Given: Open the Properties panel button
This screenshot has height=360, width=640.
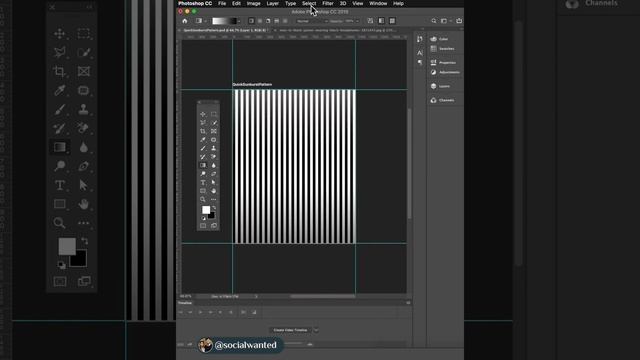Looking at the screenshot, I should click(x=444, y=62).
